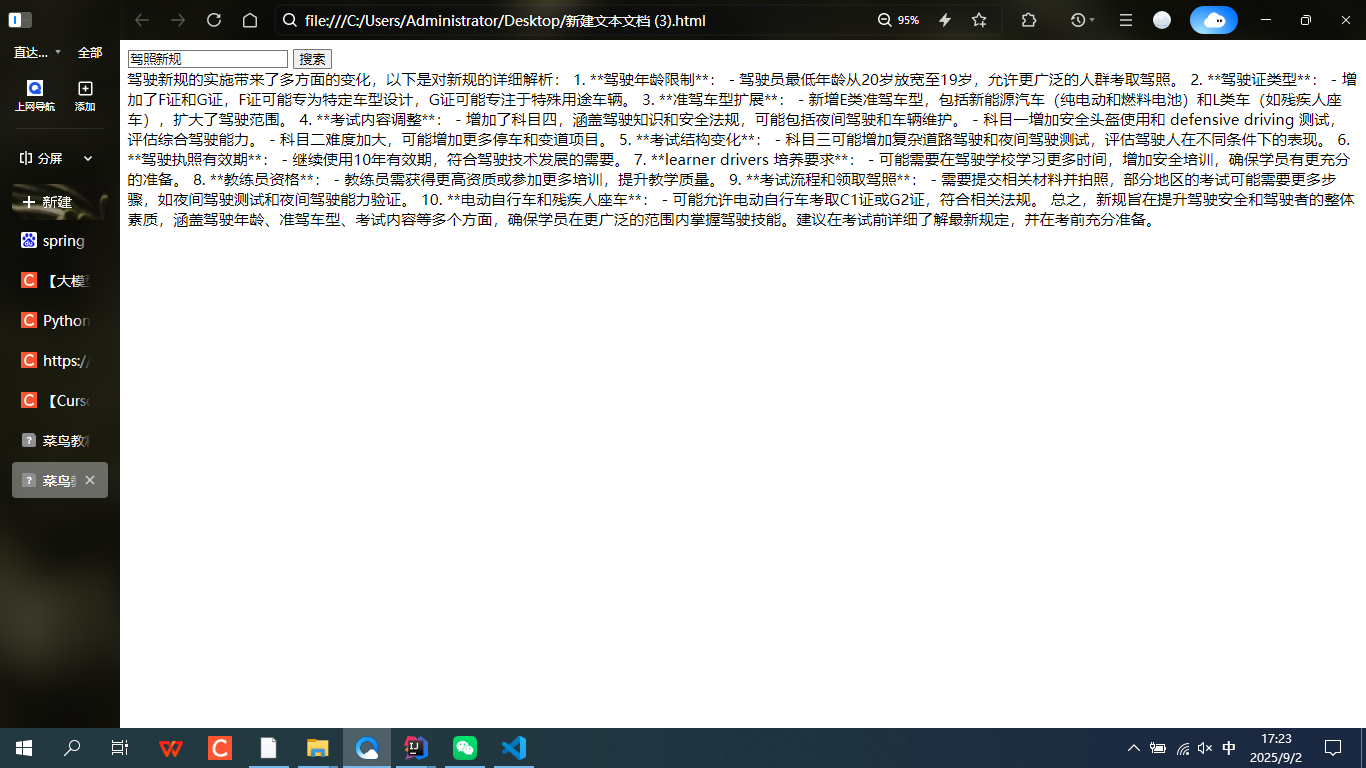Image resolution: width=1366 pixels, height=768 pixels.
Task: Switch to the Python CSDN tab
Action: tap(60, 321)
